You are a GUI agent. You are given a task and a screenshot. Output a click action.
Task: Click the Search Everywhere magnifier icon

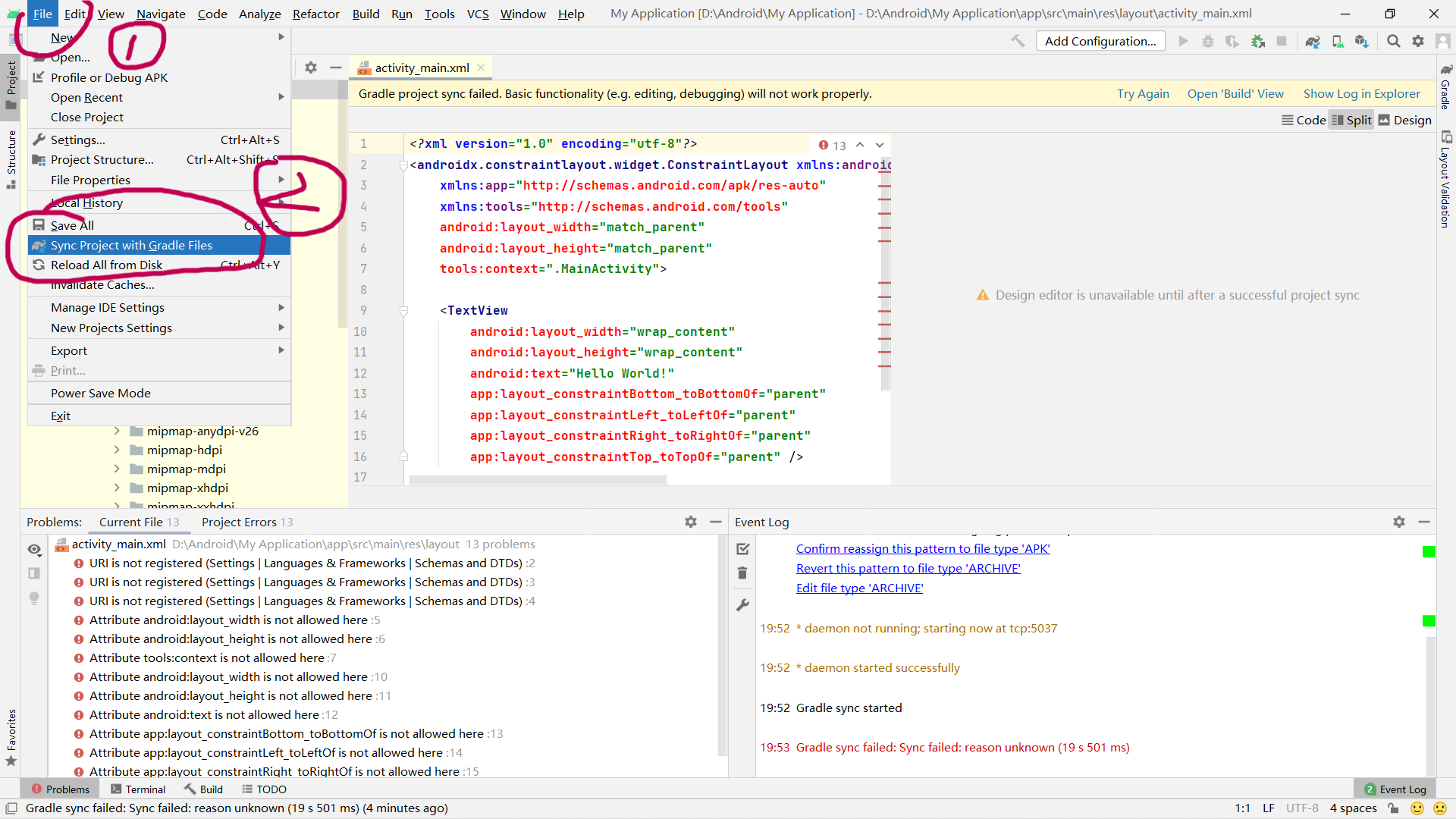[1393, 41]
